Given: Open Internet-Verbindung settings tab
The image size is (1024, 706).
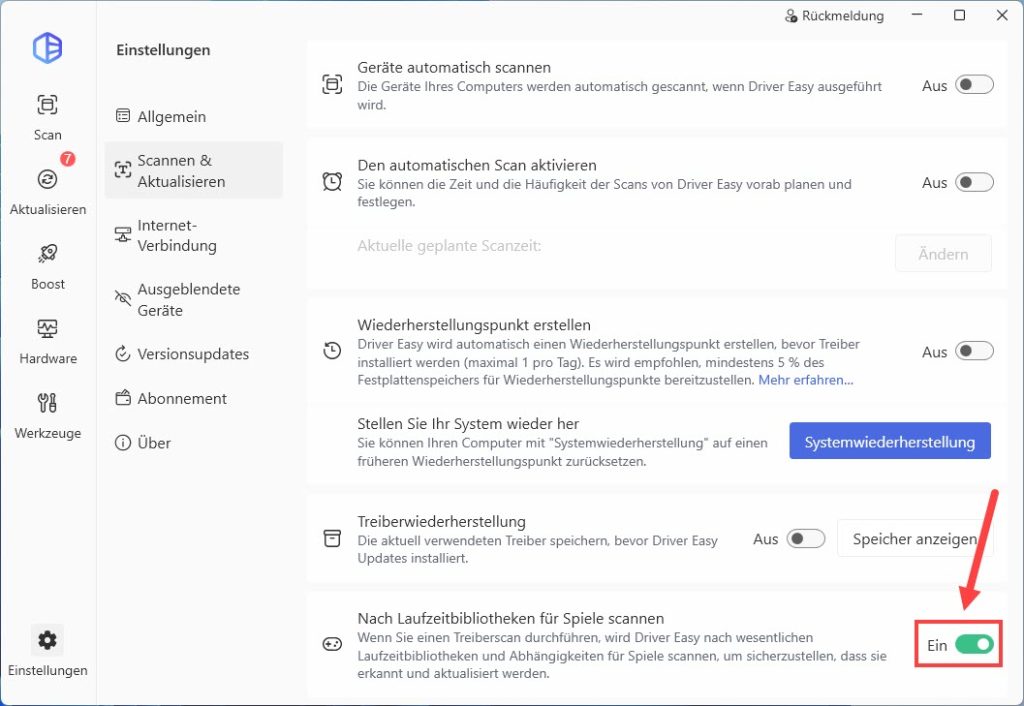Looking at the screenshot, I should tap(193, 235).
